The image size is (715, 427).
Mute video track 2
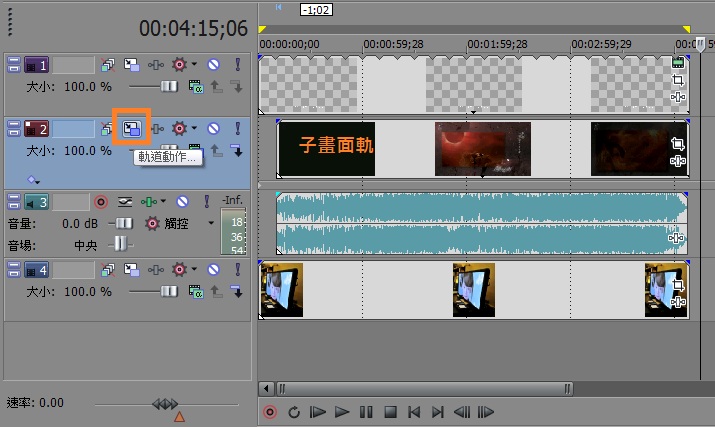(213, 129)
